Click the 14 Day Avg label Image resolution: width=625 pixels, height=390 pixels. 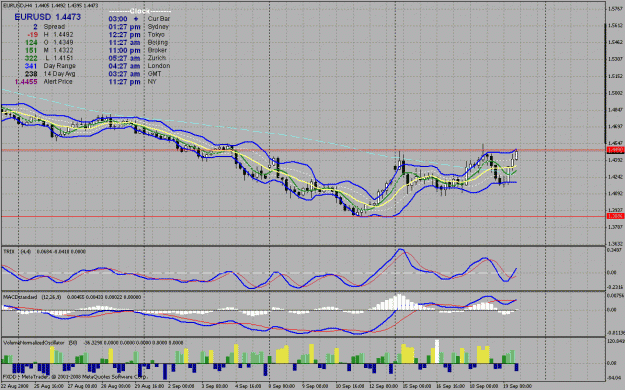[x=59, y=74]
